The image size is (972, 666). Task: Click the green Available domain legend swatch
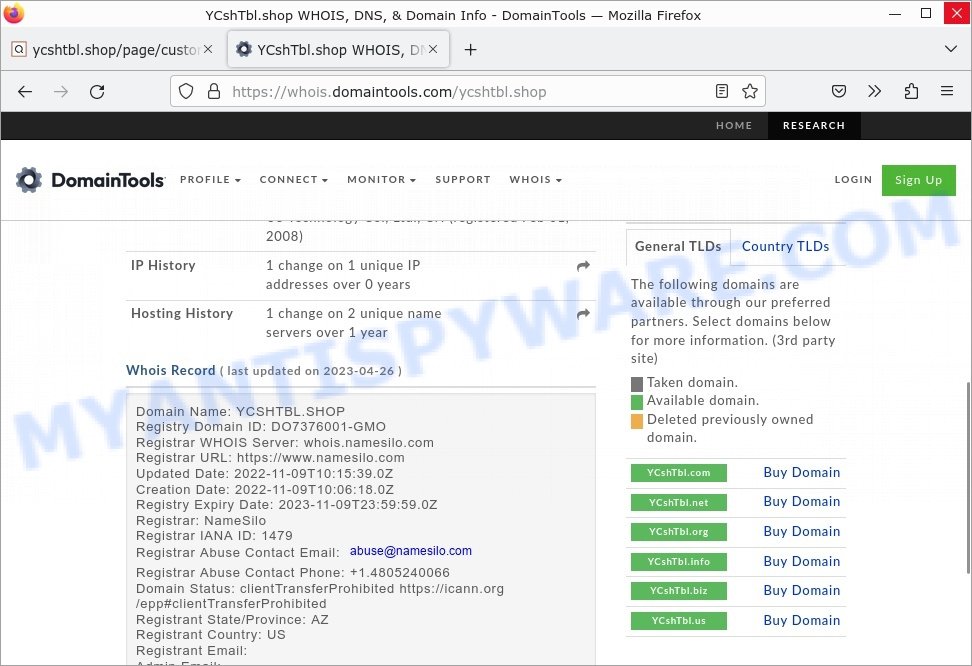(x=637, y=402)
